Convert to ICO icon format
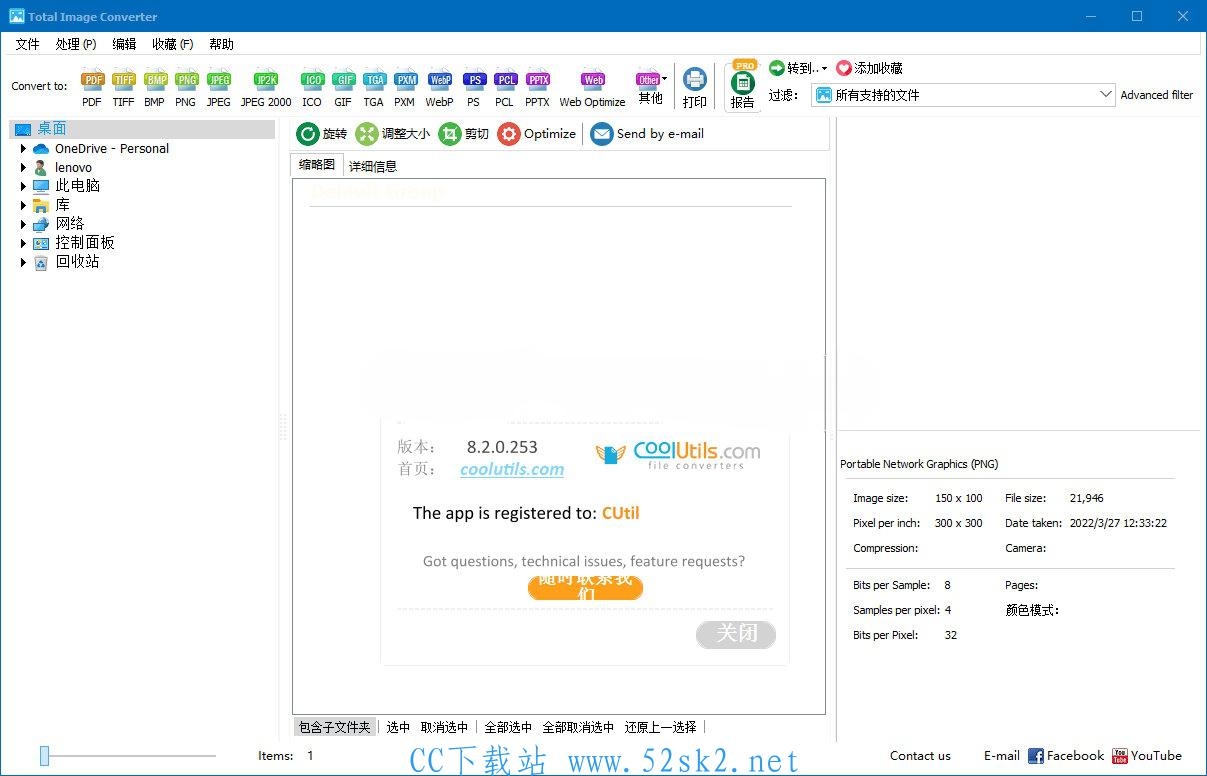 312,88
